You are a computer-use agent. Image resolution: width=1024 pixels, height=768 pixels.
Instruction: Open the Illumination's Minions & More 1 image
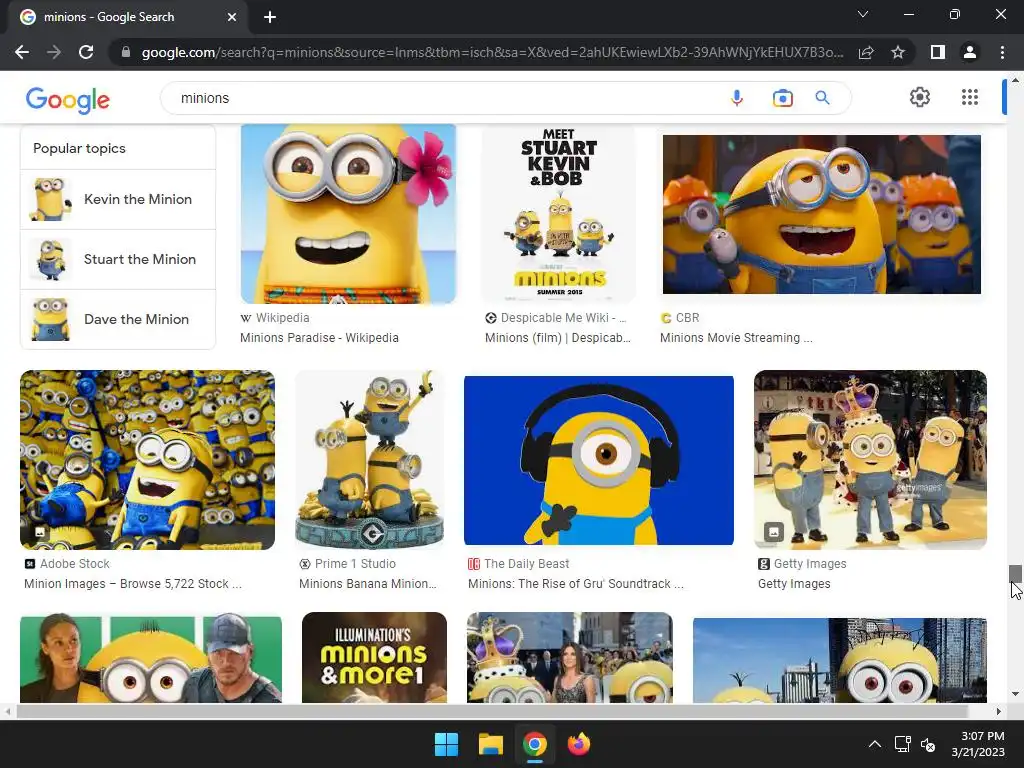(x=374, y=657)
